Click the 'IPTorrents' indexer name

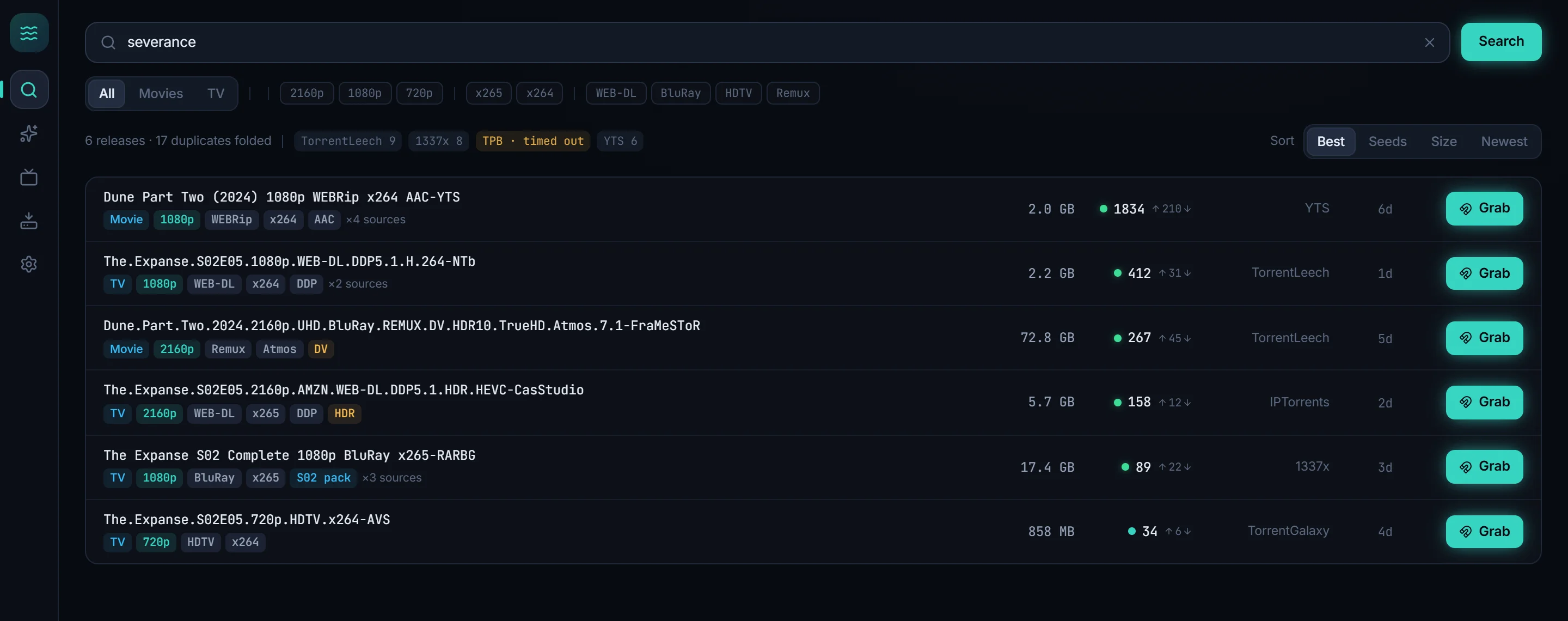tap(1299, 403)
